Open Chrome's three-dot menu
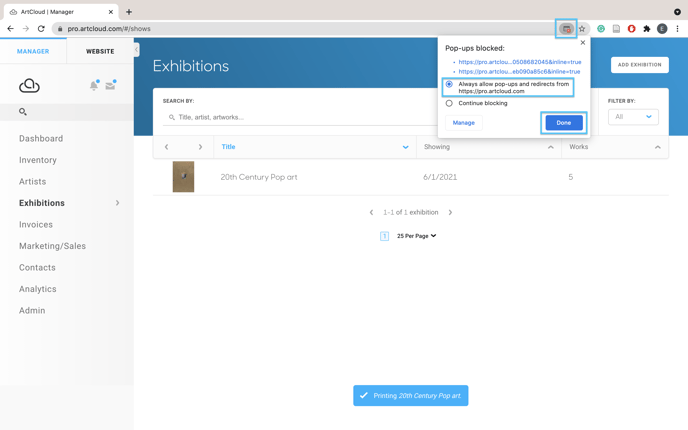The width and height of the screenshot is (688, 430). tap(677, 29)
